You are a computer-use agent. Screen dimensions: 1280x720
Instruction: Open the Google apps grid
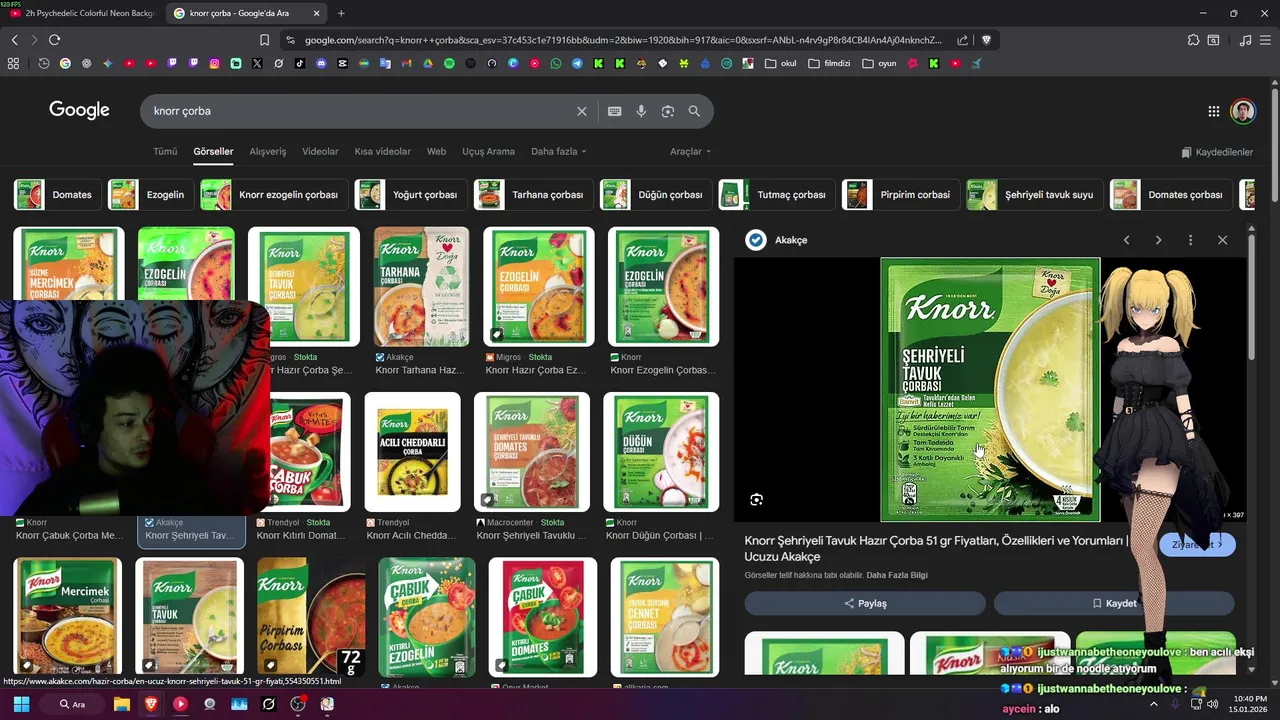point(1213,111)
